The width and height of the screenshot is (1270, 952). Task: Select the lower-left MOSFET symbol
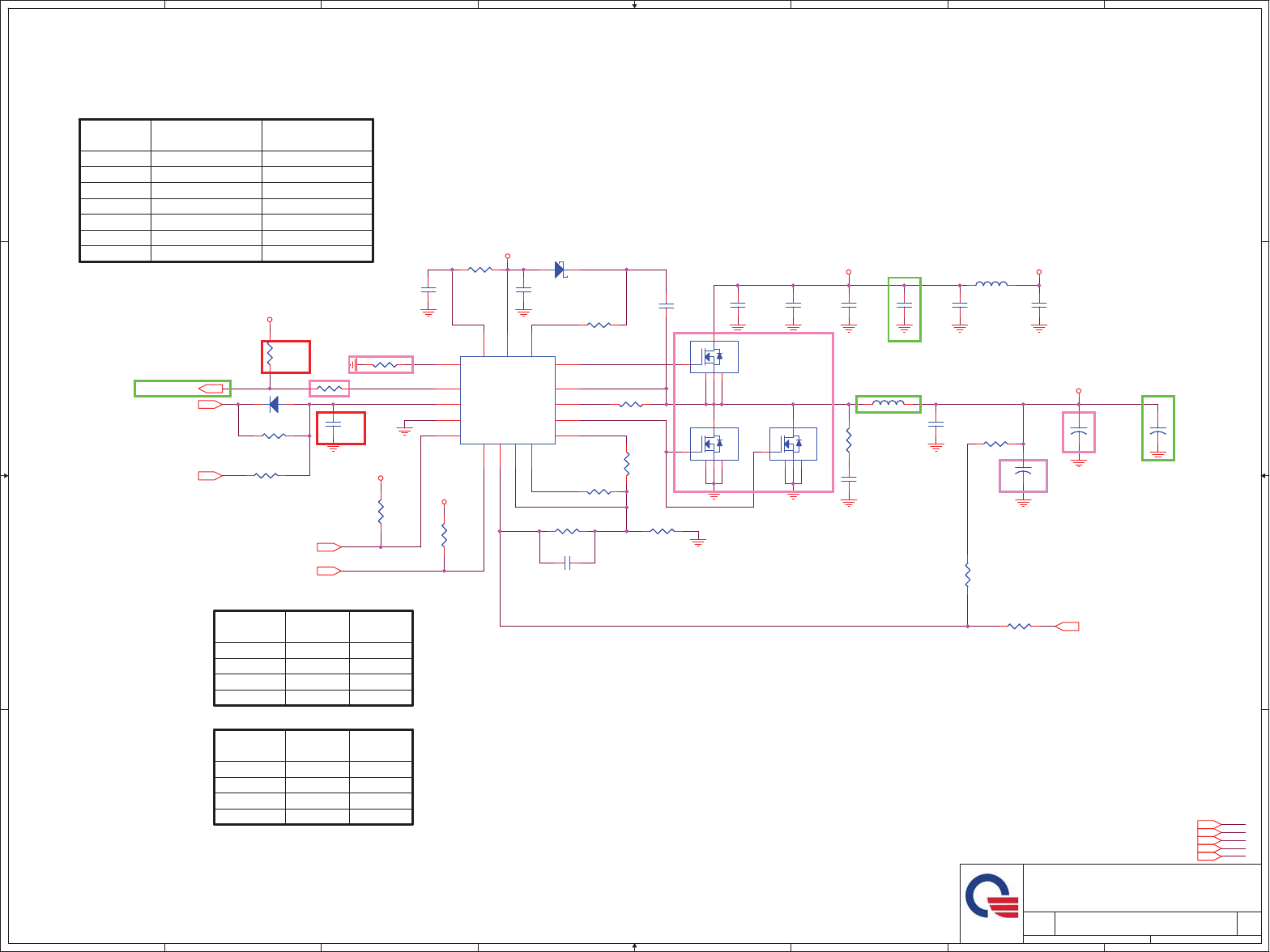pyautogui.click(x=714, y=444)
